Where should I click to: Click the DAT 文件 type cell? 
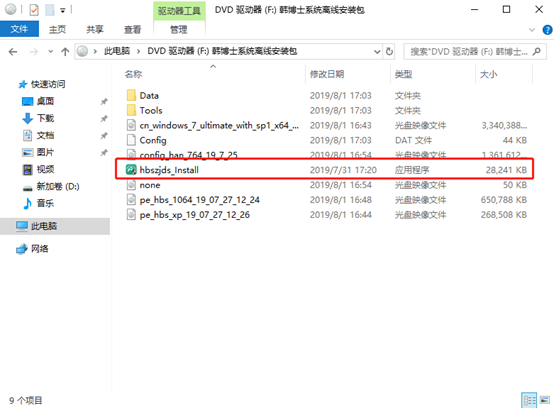click(x=413, y=140)
